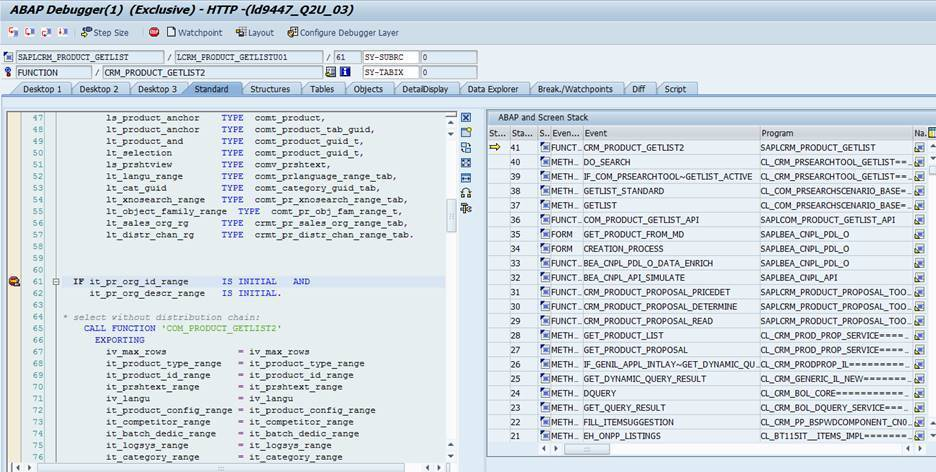Click navigation icon in row 22 FILL_ITEMSUGGESTION

919,422
